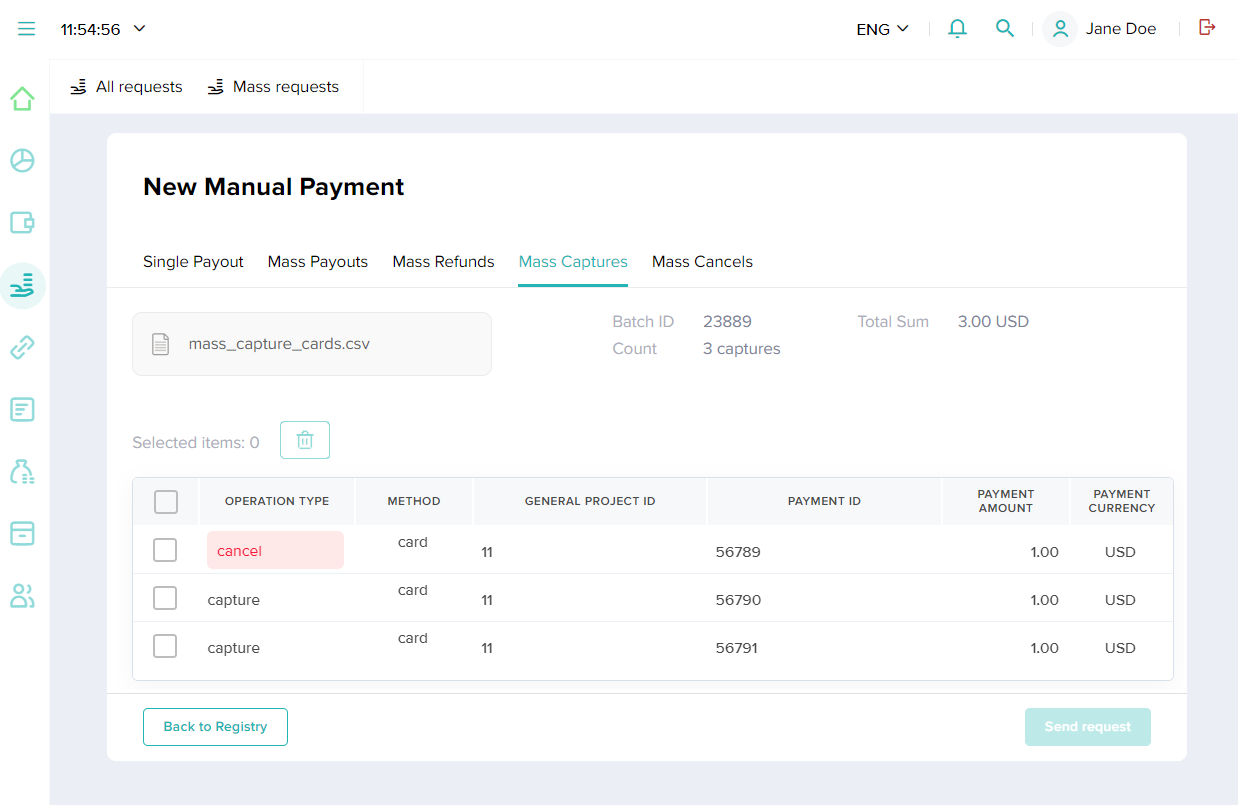Expand the ENG language dropdown
Image resolution: width=1238 pixels, height=805 pixels.
point(882,29)
